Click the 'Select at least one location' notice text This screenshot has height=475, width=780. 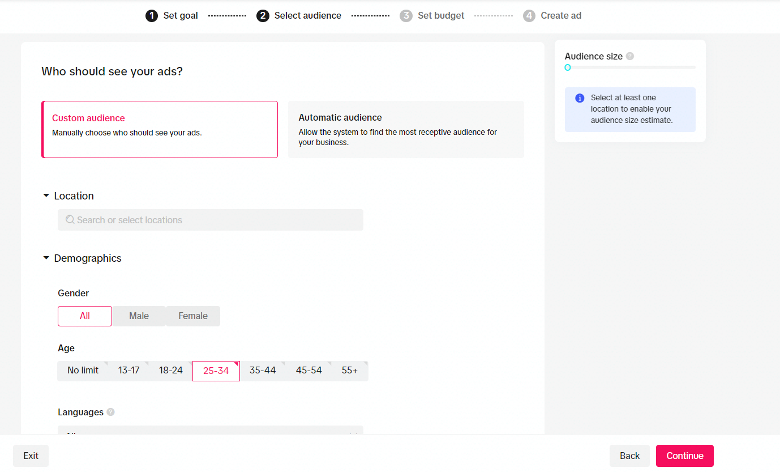(631, 109)
